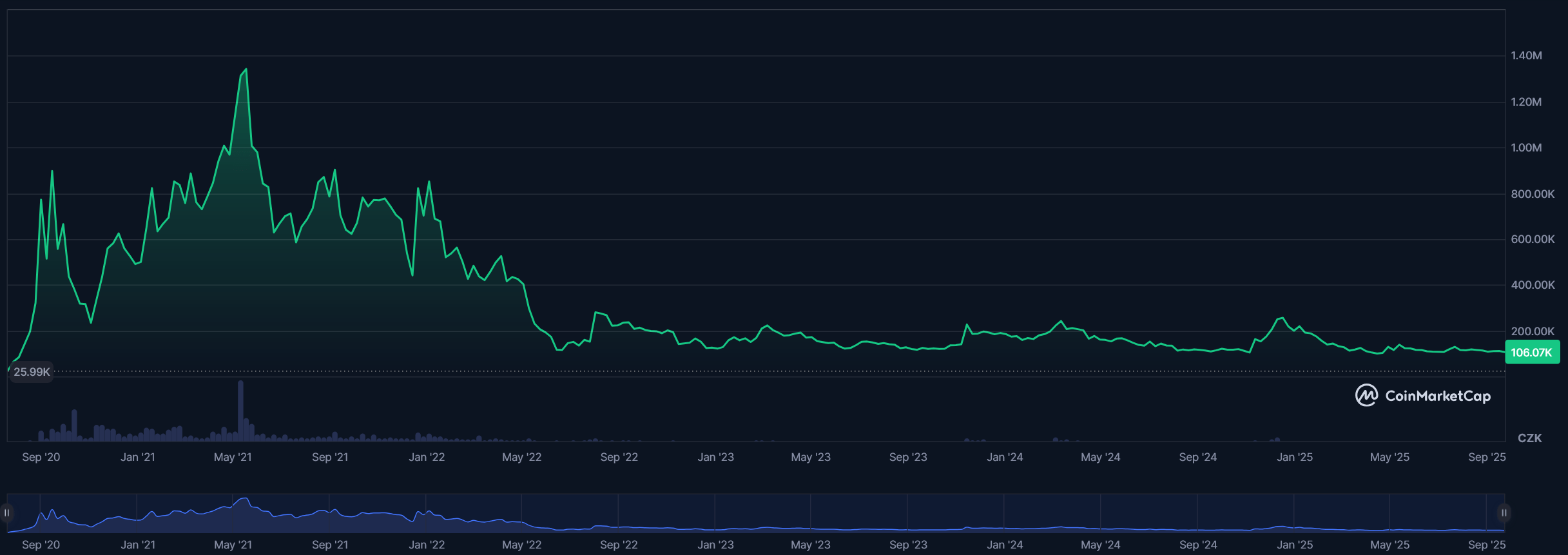Click the 600.00K y-axis label
Image resolution: width=1568 pixels, height=555 pixels.
tap(1533, 239)
